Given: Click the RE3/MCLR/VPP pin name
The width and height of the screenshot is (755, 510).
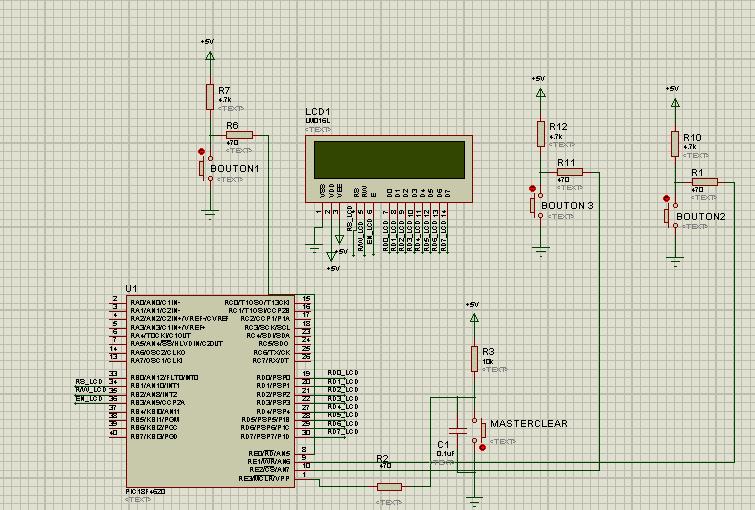Looking at the screenshot, I should (264, 479).
